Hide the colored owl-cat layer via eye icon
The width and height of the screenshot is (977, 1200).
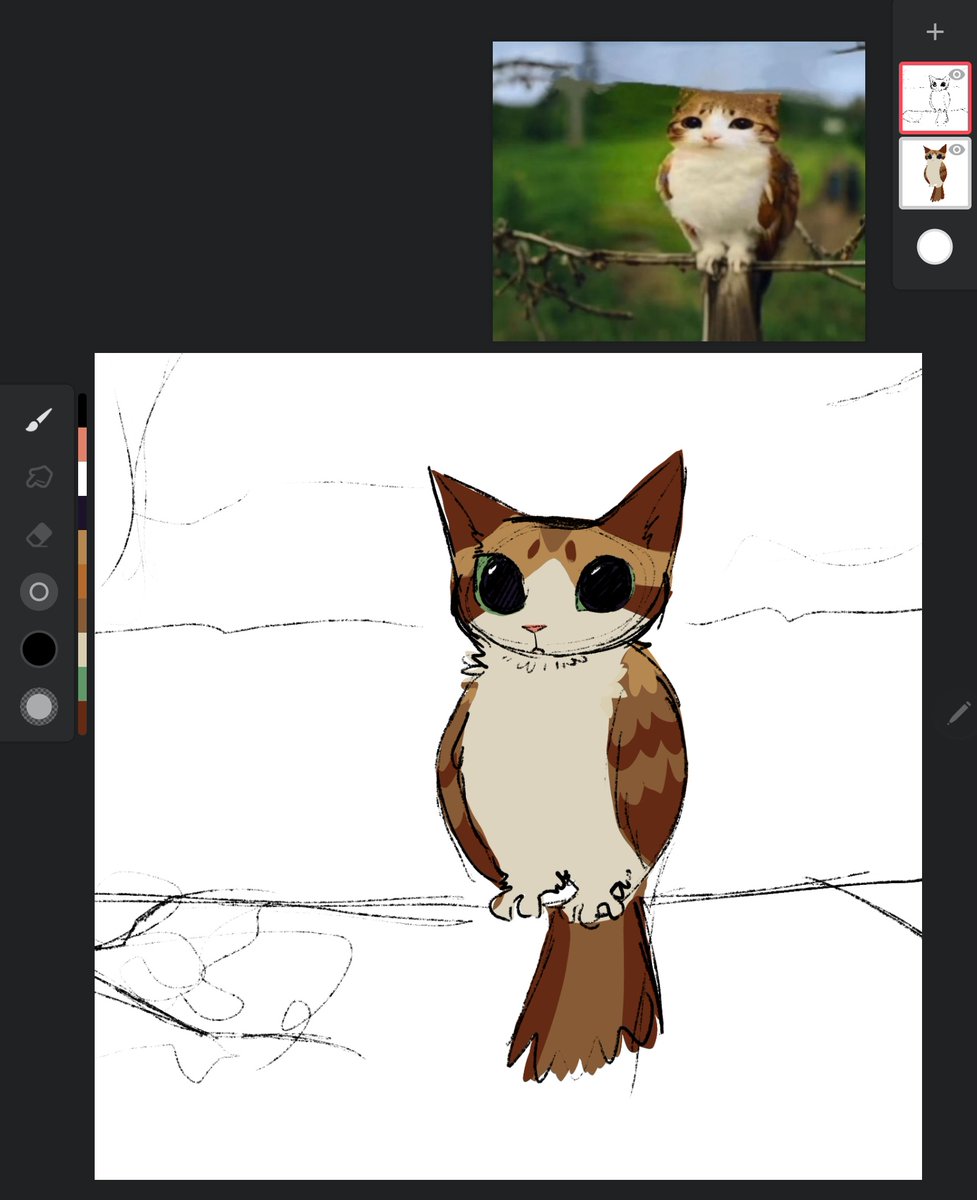pos(957,150)
